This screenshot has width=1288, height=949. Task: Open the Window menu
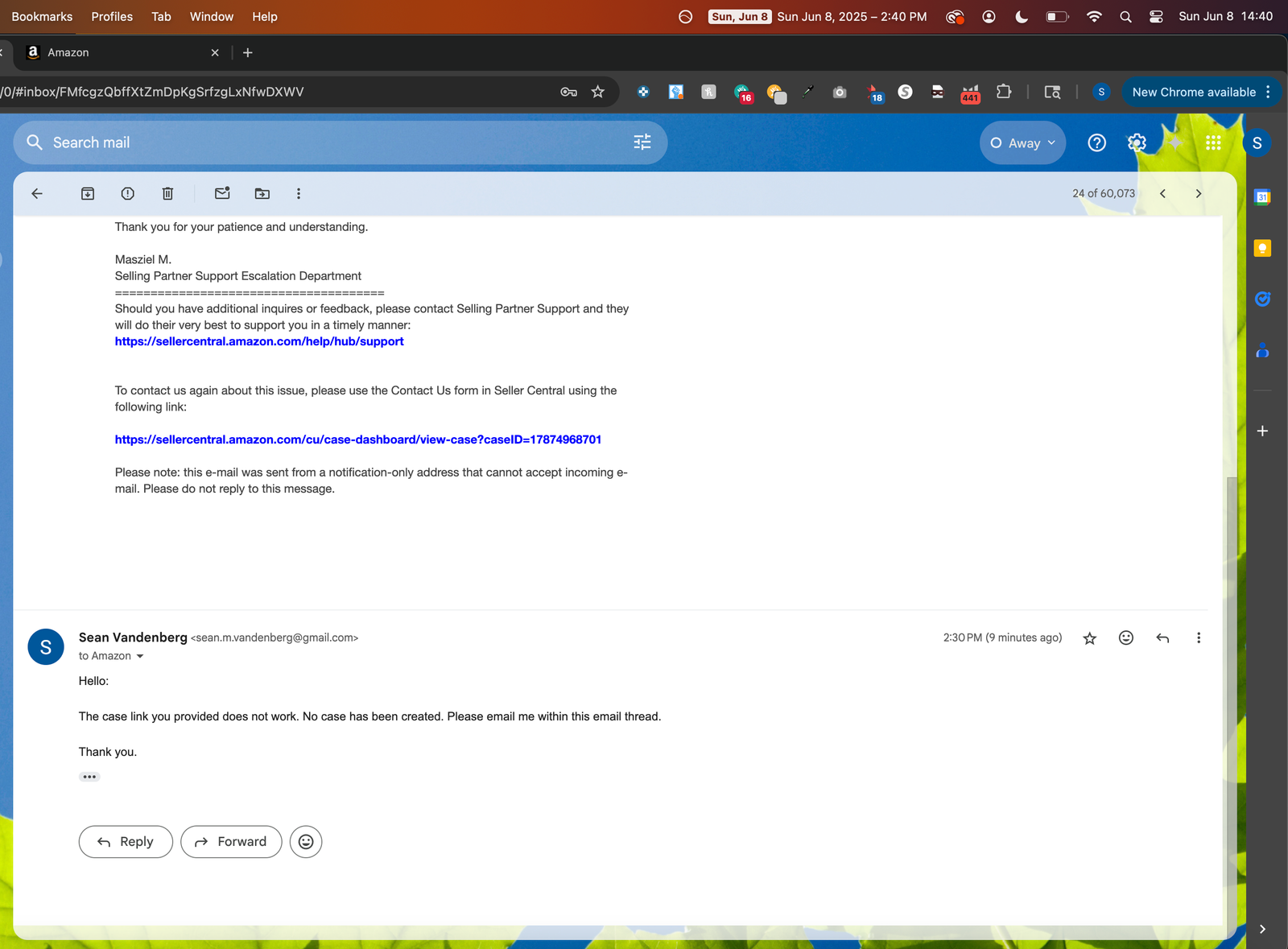[x=212, y=16]
